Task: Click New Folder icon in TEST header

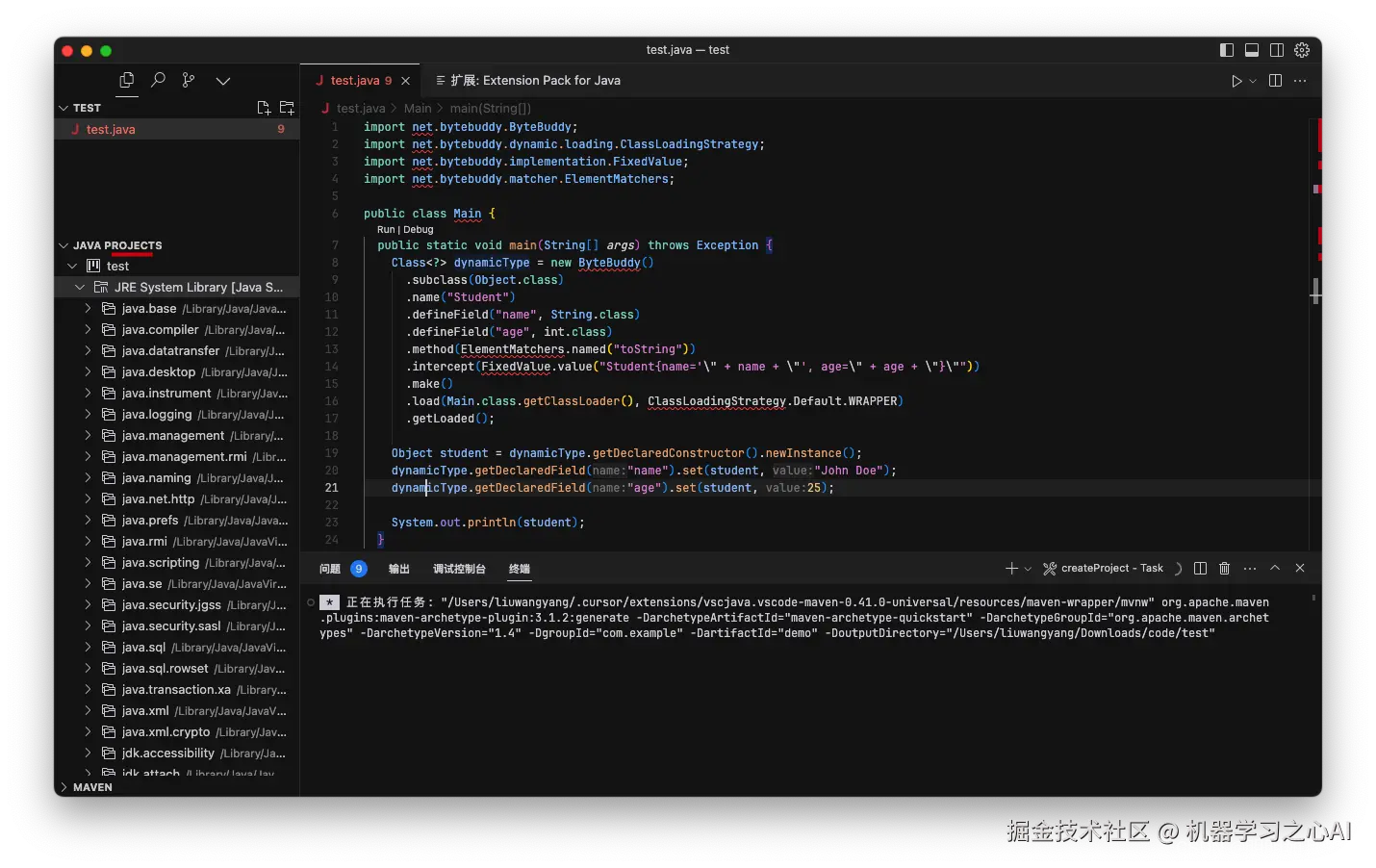Action: (x=287, y=108)
